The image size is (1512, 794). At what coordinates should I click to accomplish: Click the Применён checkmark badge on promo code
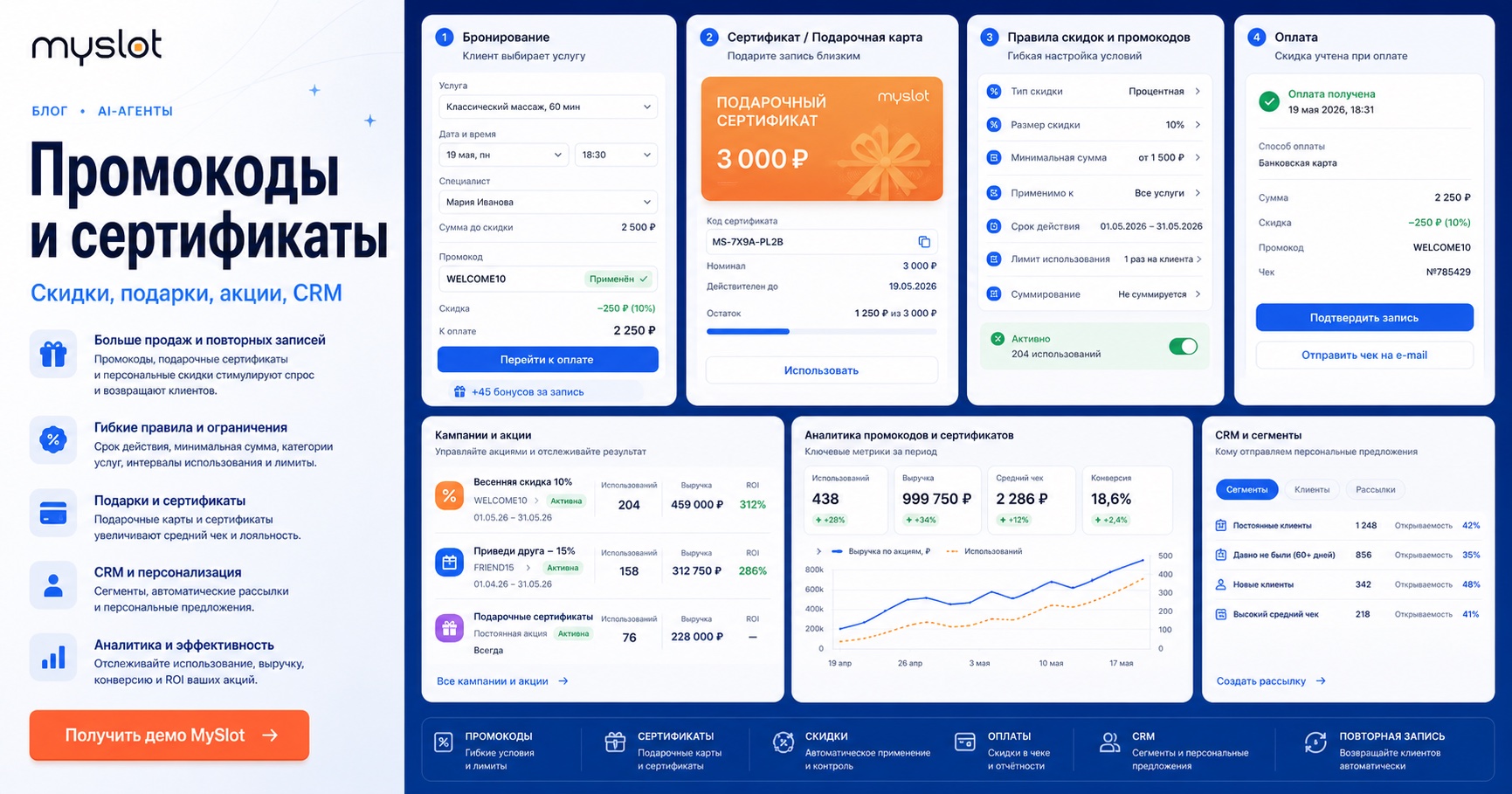pyautogui.click(x=619, y=280)
